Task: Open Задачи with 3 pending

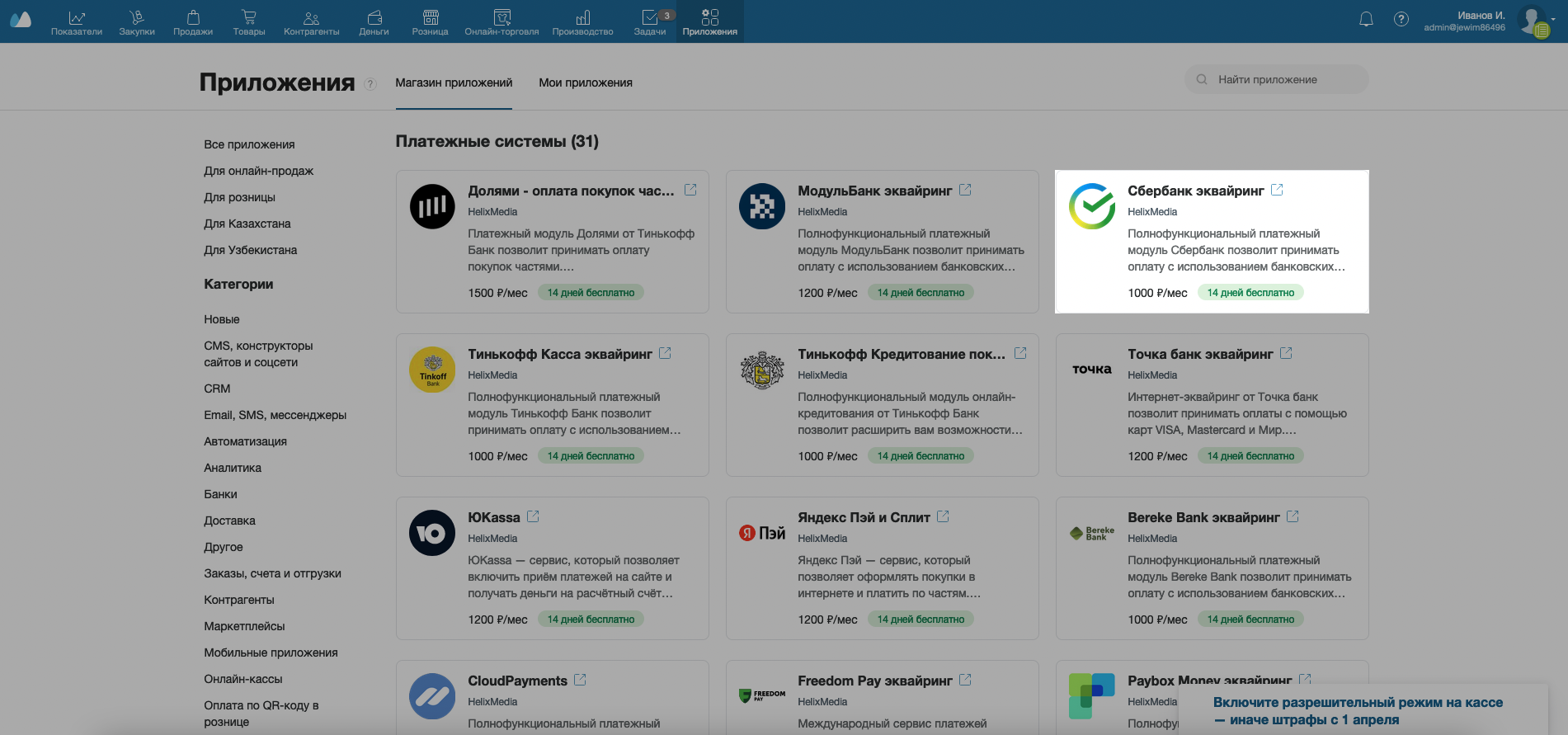Action: click(650, 22)
